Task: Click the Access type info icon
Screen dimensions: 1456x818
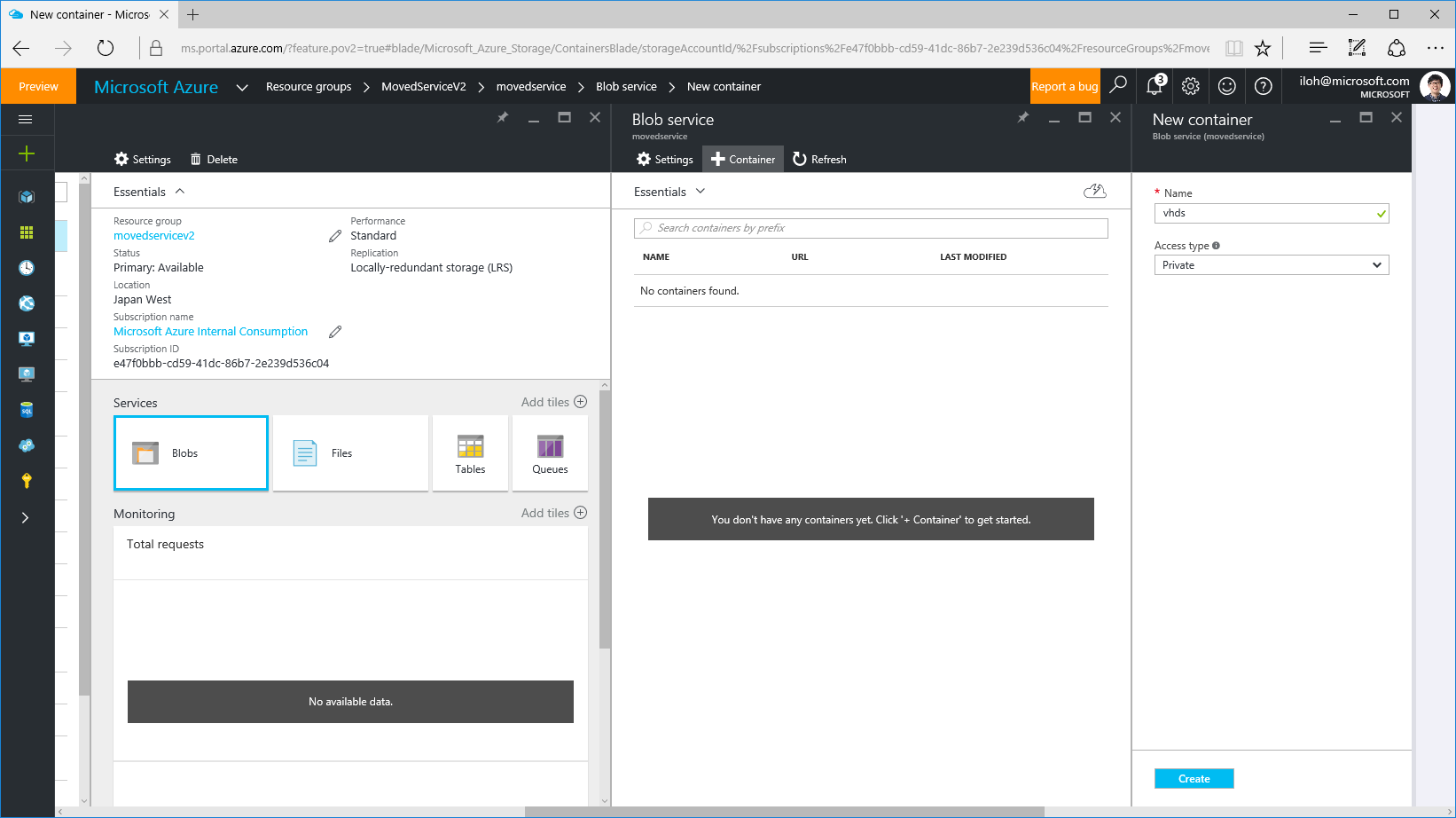Action: click(1216, 246)
